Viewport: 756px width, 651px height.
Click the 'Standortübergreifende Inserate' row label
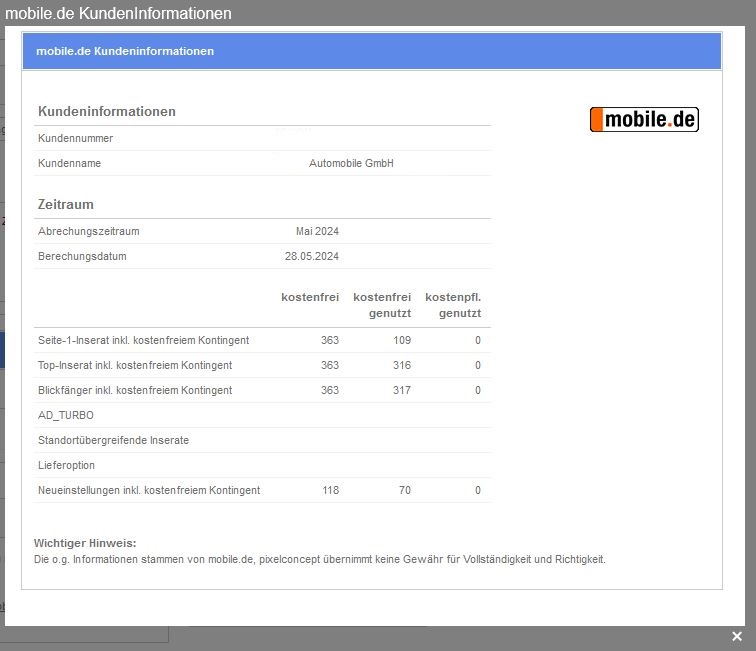pyautogui.click(x=113, y=441)
